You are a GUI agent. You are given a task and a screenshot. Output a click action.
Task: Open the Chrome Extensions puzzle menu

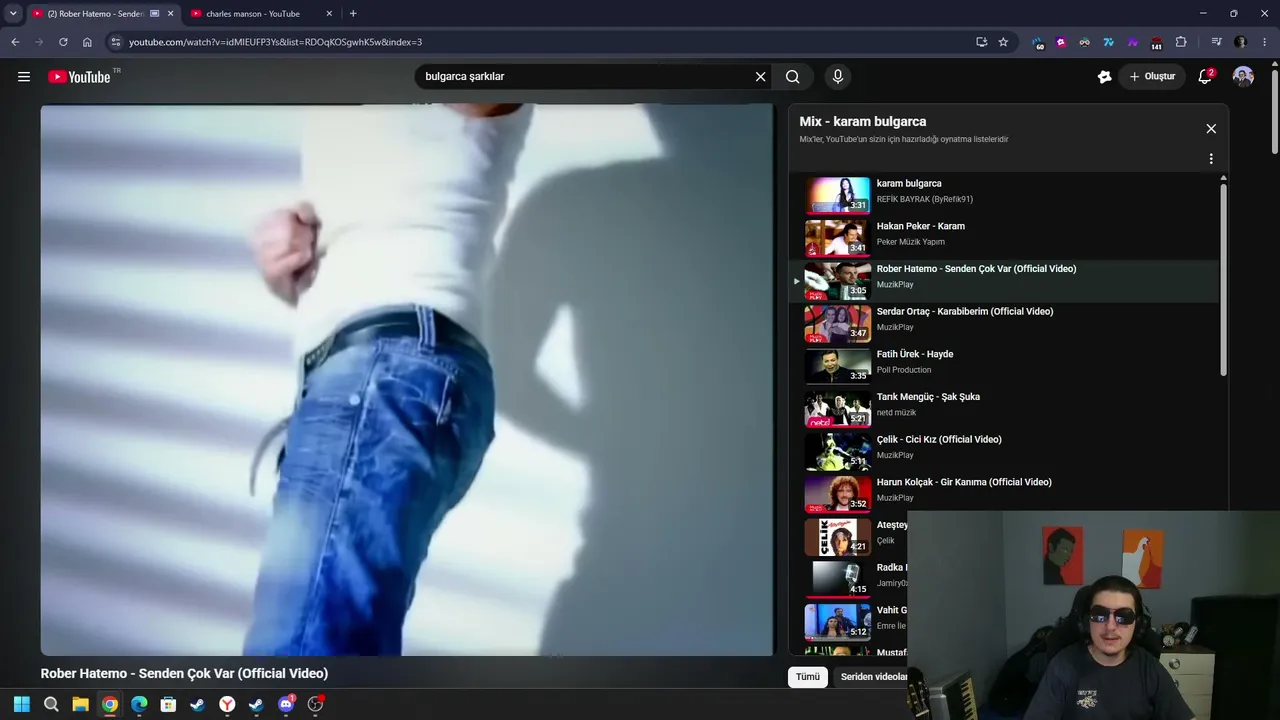[1181, 42]
